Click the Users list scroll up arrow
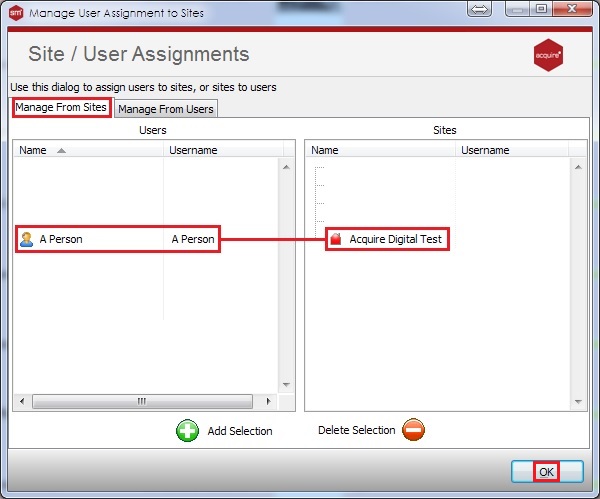 (x=286, y=167)
